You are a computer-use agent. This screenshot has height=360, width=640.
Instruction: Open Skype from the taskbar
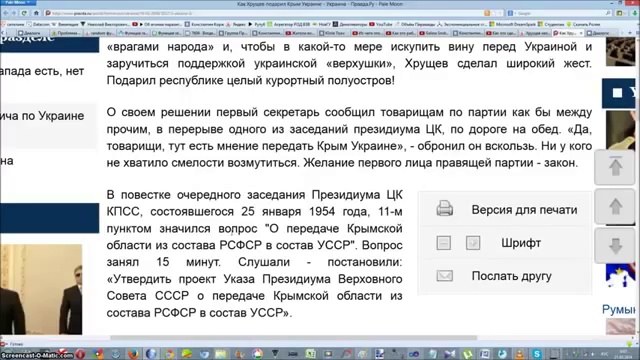click(536, 353)
